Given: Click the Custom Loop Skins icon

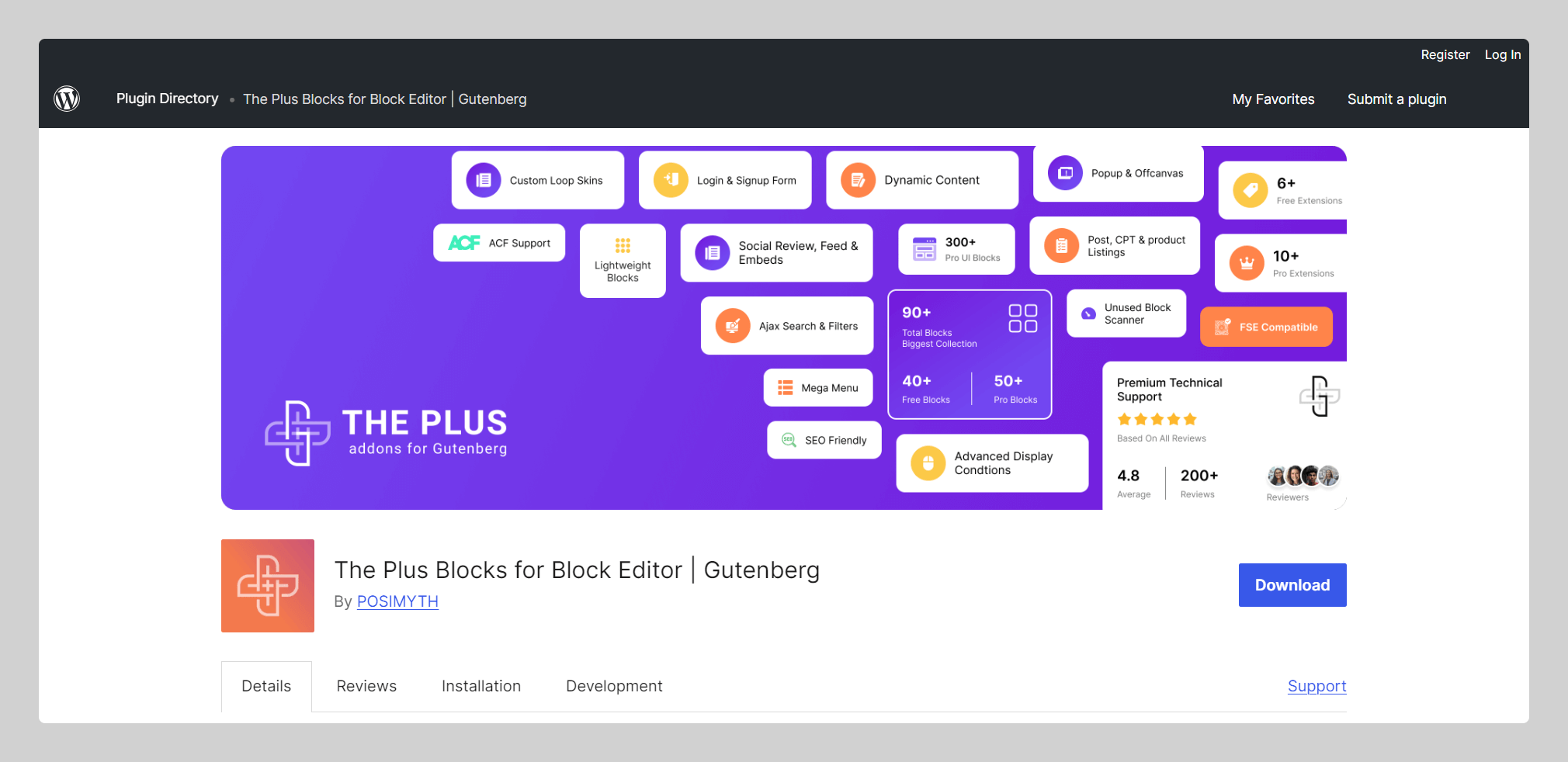Looking at the screenshot, I should (x=484, y=180).
